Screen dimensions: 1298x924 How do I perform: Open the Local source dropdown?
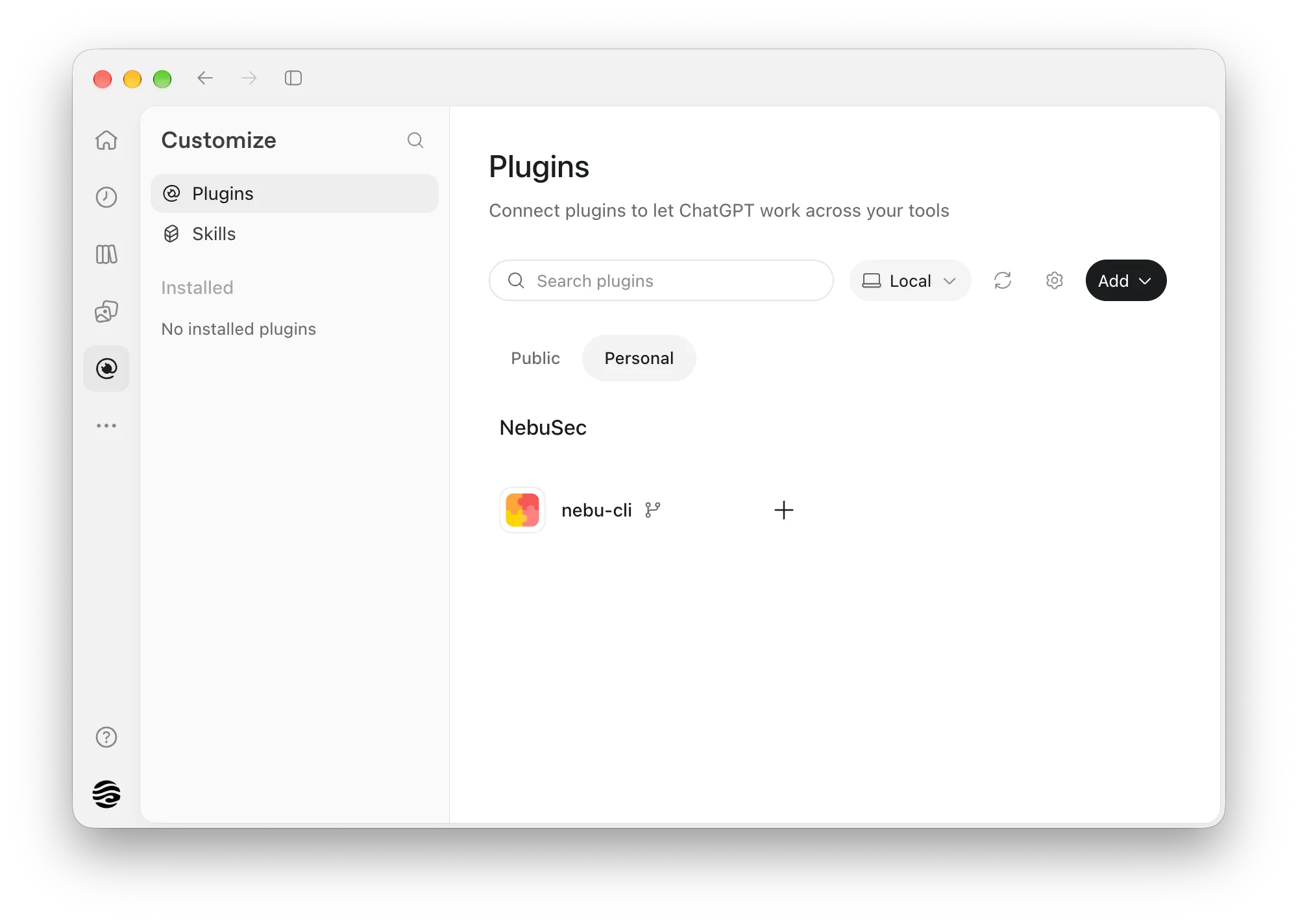(910, 280)
